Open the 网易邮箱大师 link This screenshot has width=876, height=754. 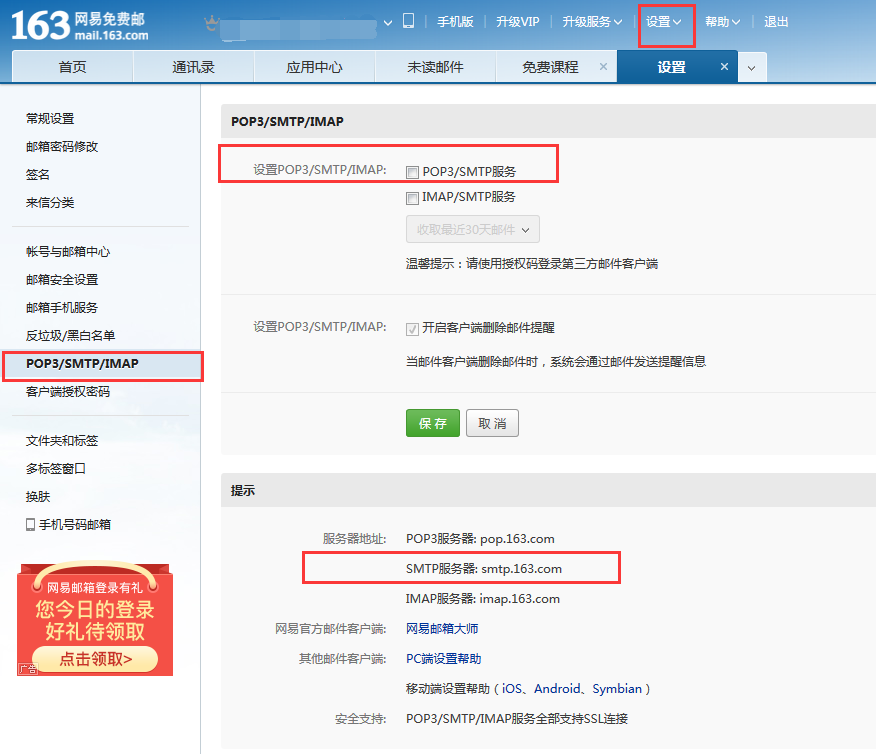point(442,628)
